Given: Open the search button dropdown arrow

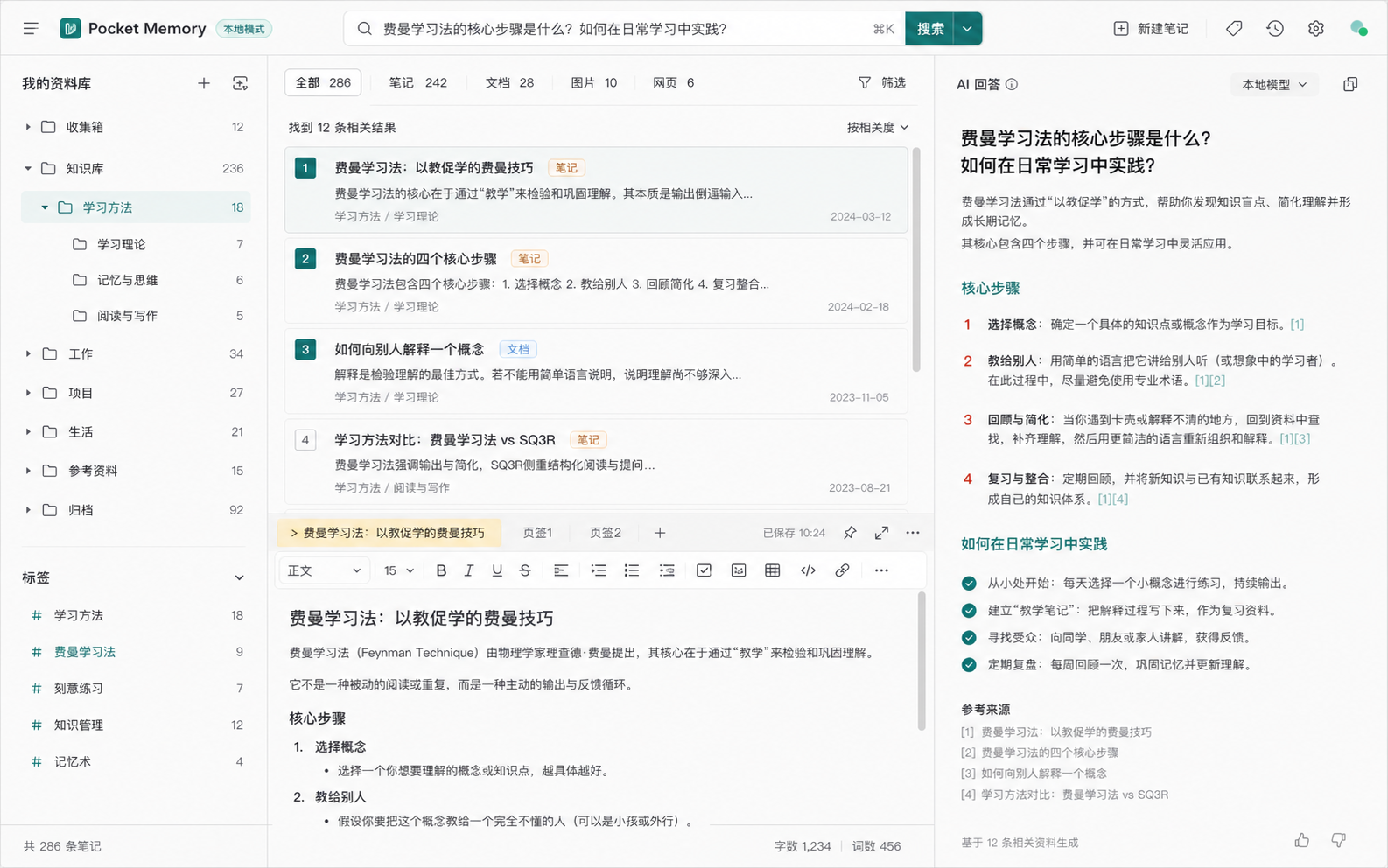Looking at the screenshot, I should [x=967, y=29].
